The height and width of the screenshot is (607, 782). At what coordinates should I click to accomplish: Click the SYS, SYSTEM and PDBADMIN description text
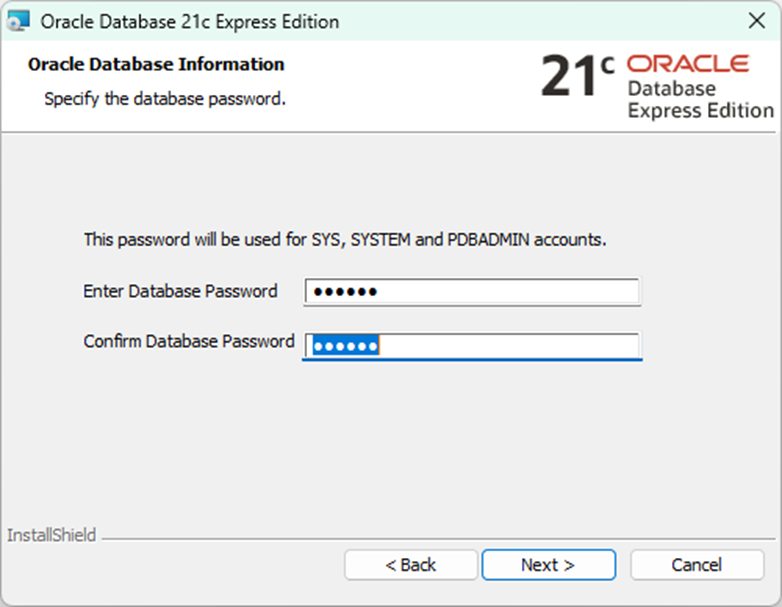tap(345, 240)
